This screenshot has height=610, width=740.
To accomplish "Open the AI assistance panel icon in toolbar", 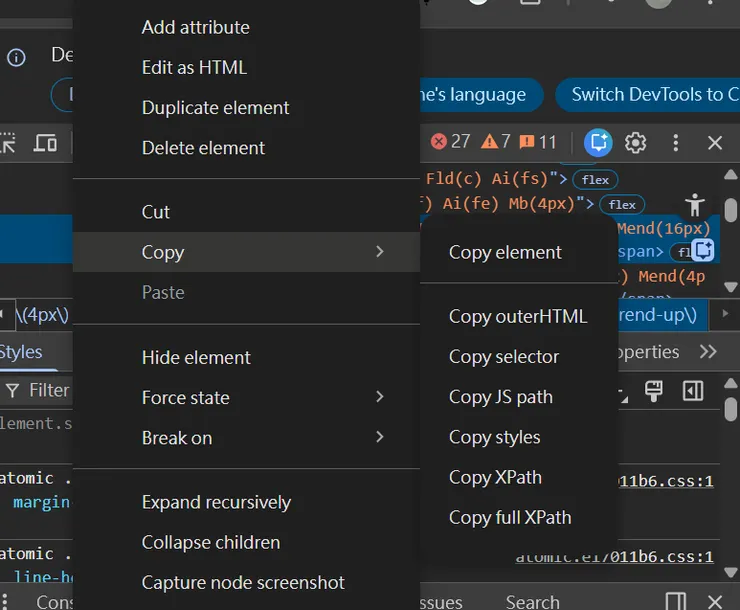I will pos(598,143).
